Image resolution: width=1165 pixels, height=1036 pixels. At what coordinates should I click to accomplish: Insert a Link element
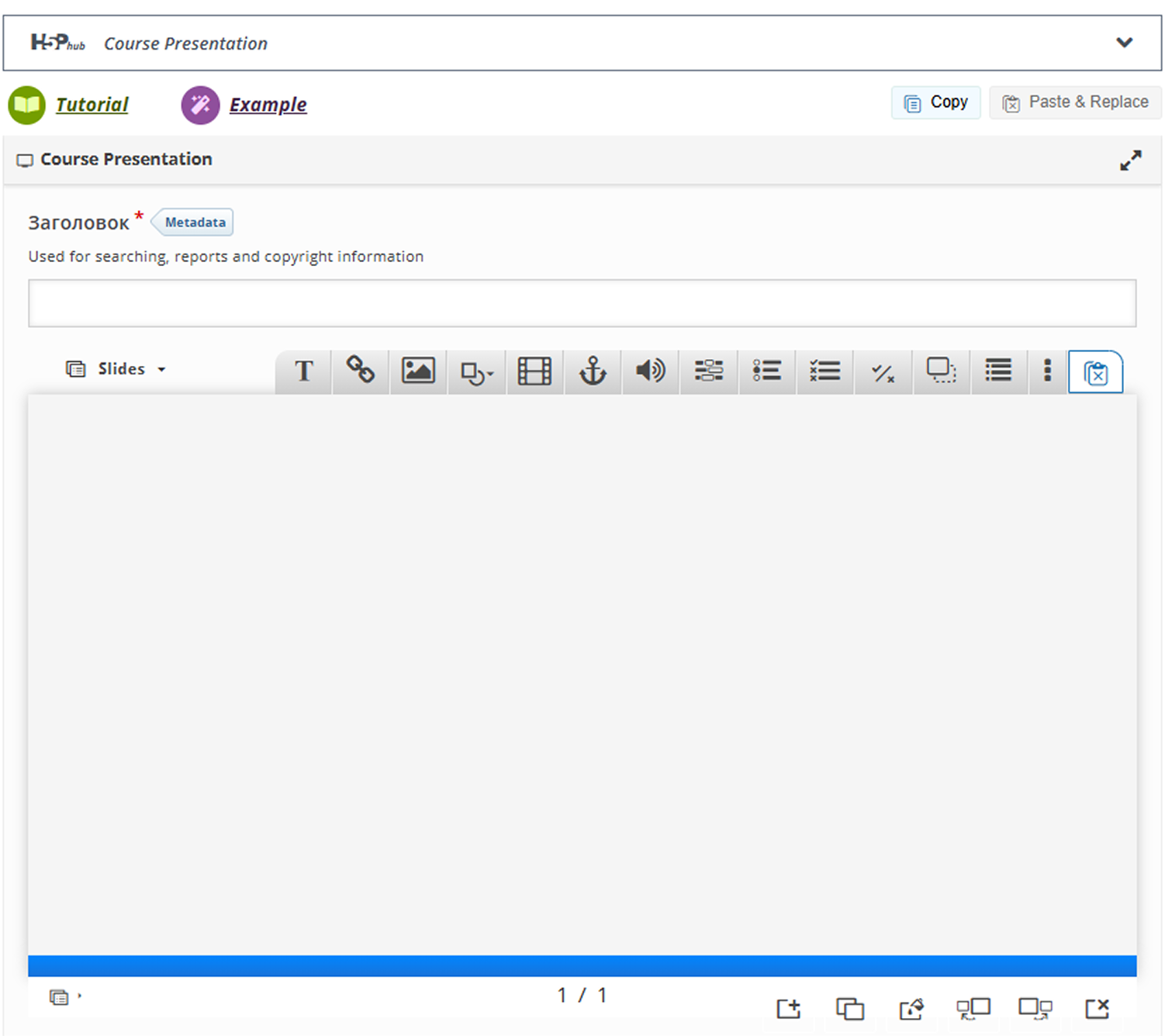click(x=361, y=371)
